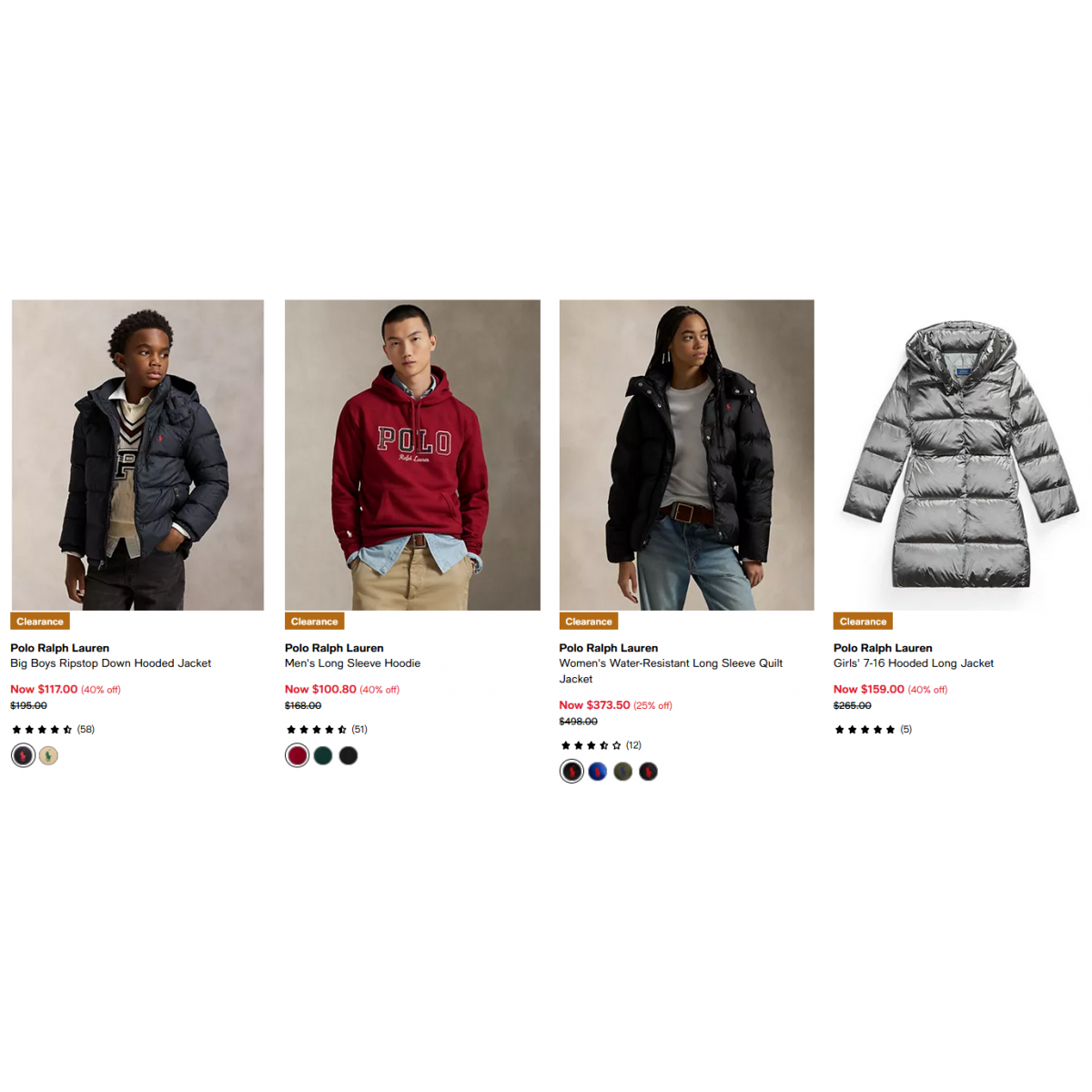Click the Clearance badge under the hoodie
This screenshot has width=1092, height=1092.
[x=315, y=622]
